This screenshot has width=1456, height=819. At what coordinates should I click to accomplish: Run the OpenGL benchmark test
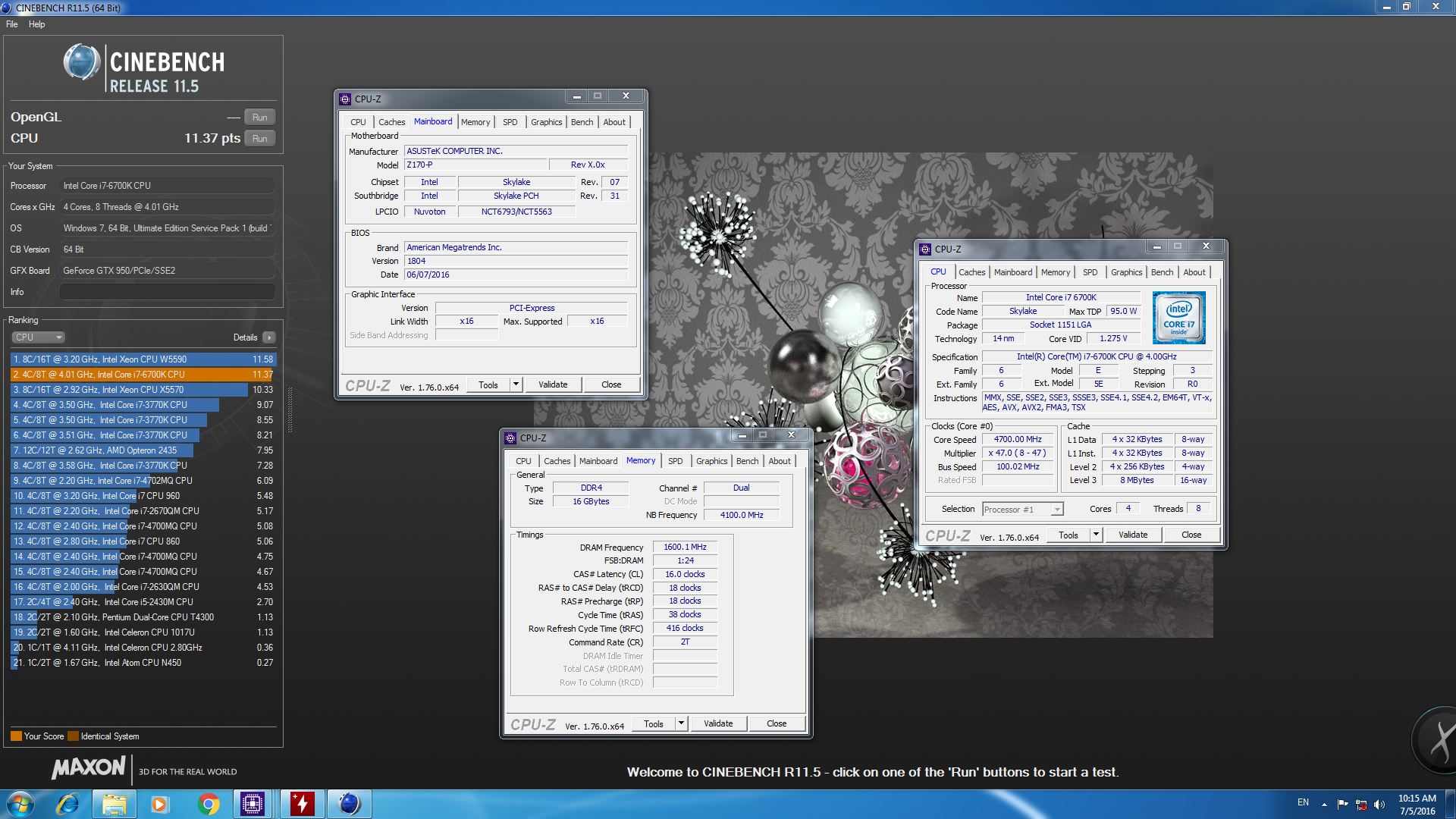click(x=259, y=117)
